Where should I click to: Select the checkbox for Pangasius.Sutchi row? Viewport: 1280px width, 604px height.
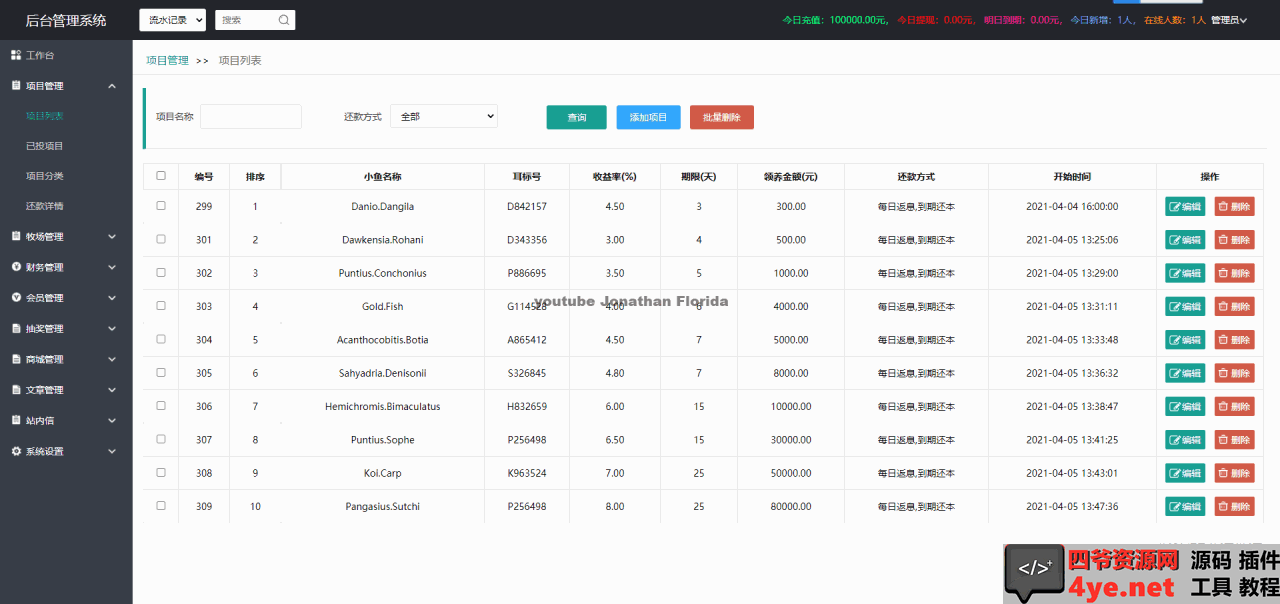pos(161,506)
